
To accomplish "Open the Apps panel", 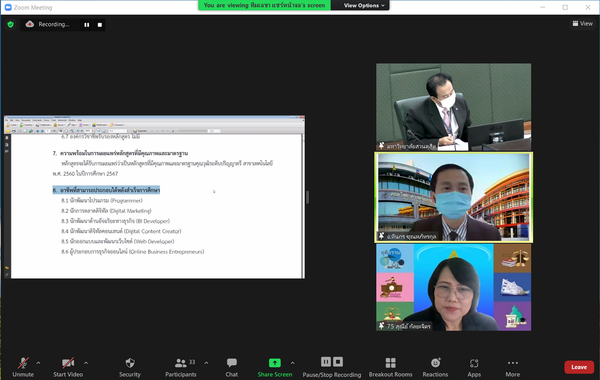I will point(474,367).
